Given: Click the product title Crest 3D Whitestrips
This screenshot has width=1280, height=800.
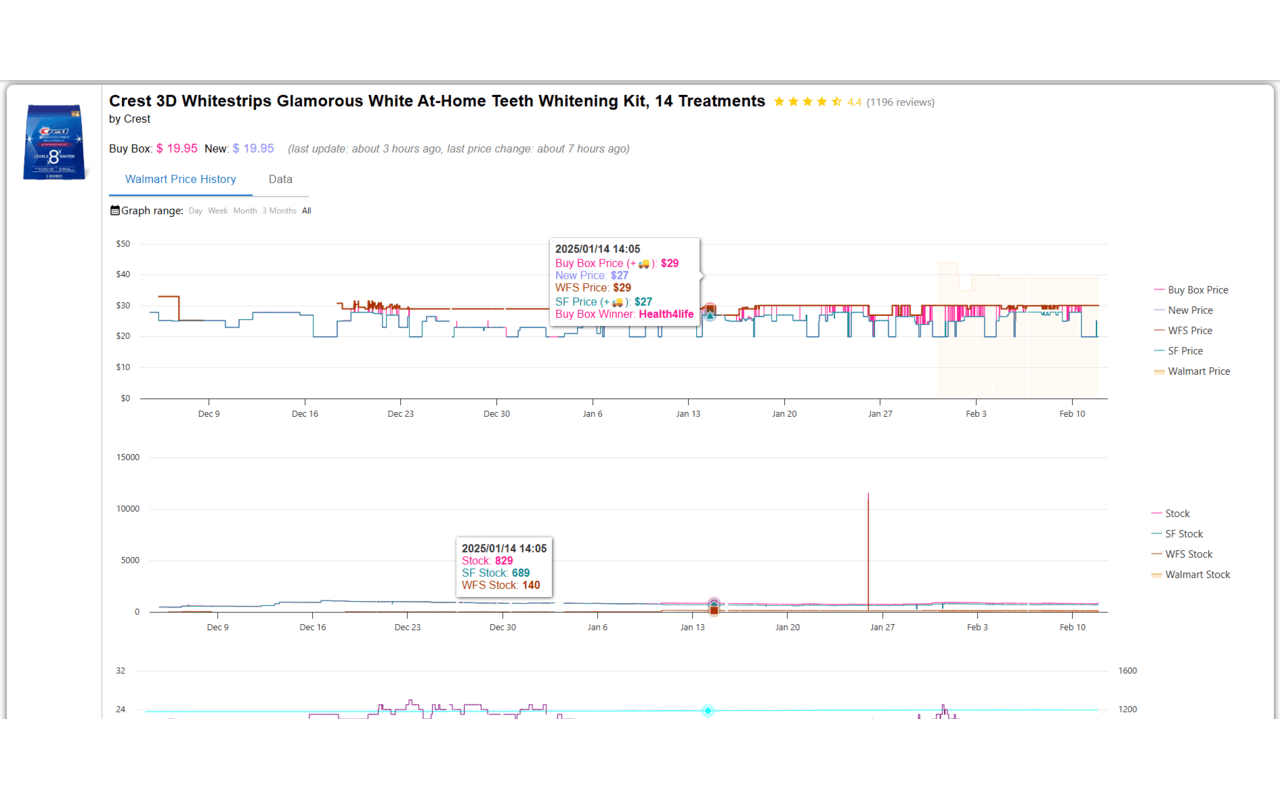Looking at the screenshot, I should [437, 101].
